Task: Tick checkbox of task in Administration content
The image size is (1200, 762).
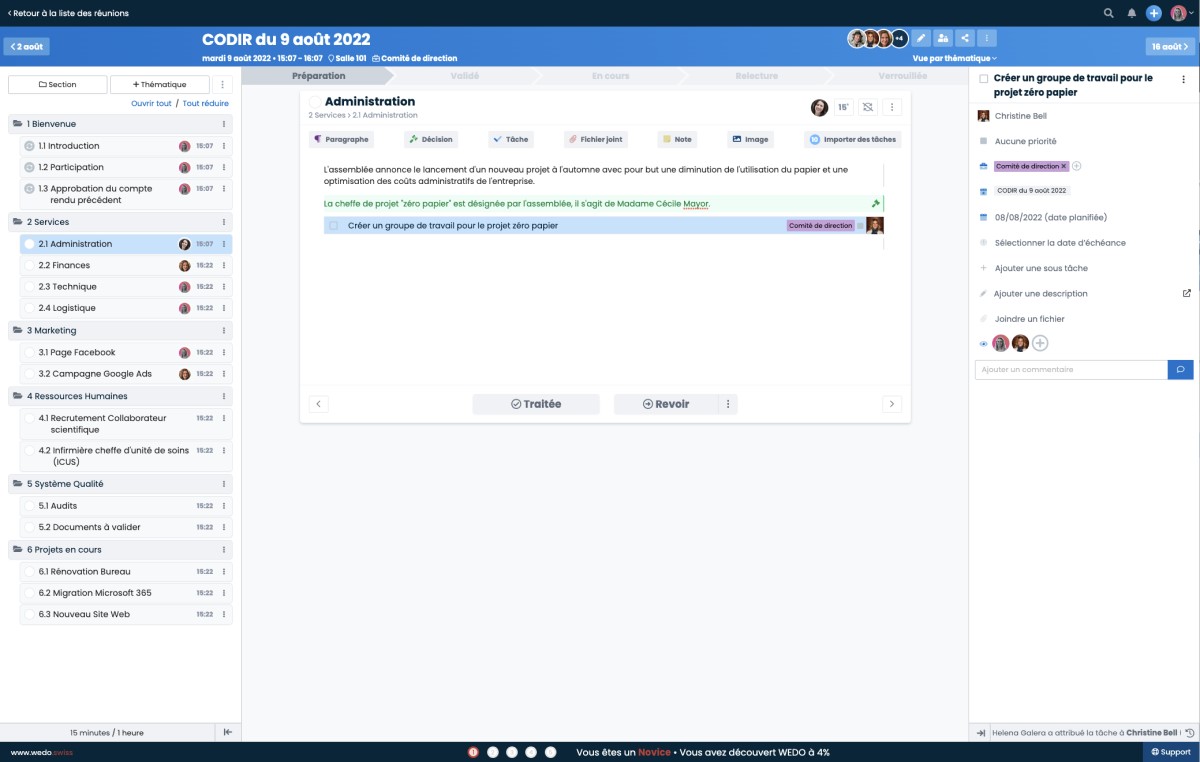Action: (334, 226)
